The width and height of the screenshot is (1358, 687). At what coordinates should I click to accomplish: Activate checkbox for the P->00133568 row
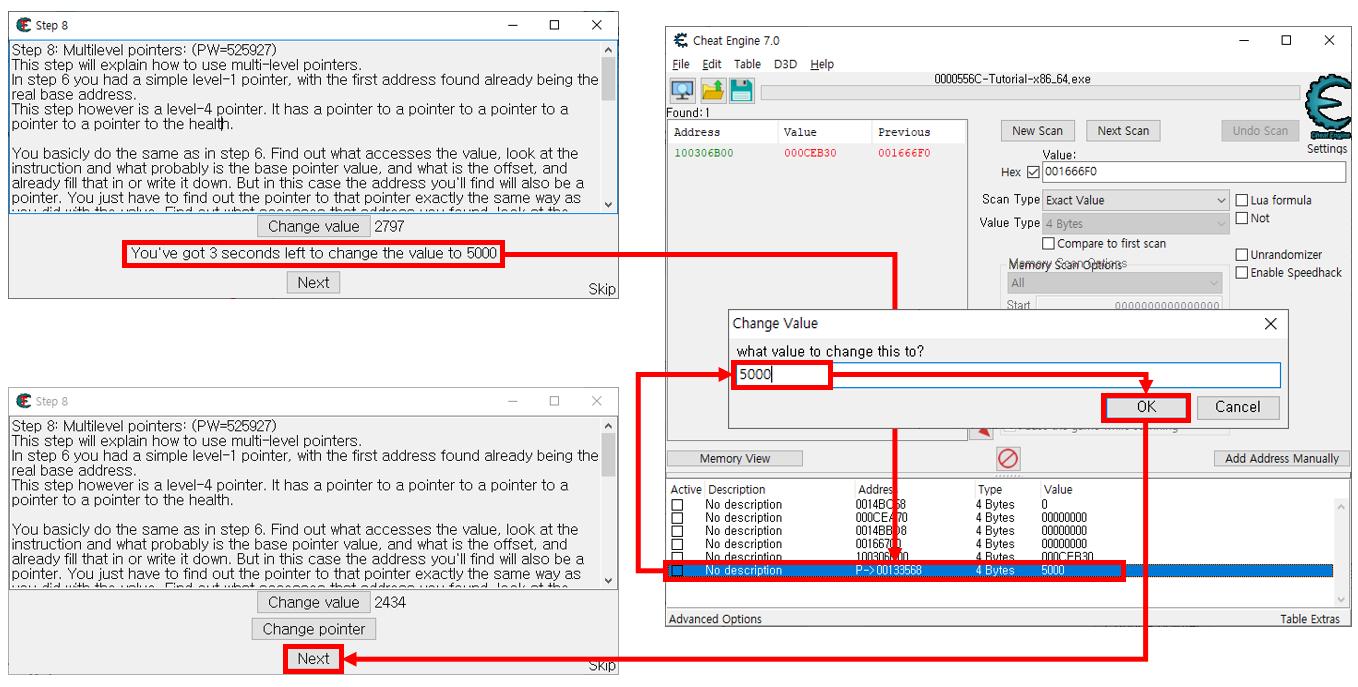[677, 571]
